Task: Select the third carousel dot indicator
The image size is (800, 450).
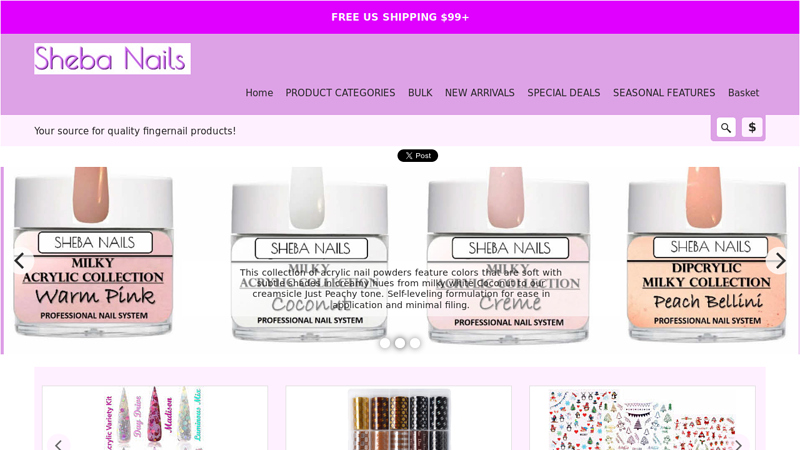Action: (x=415, y=343)
